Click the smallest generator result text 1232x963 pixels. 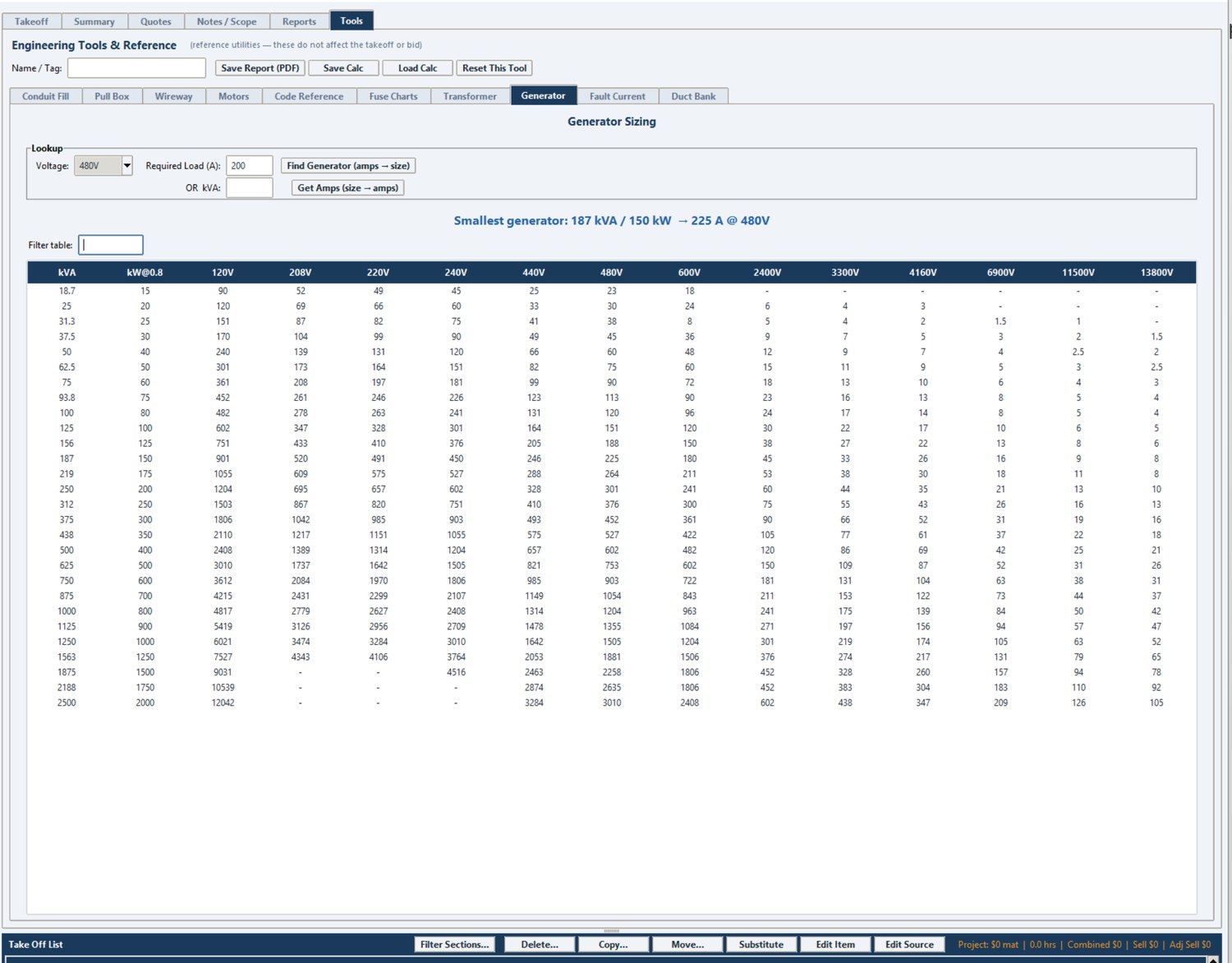(612, 220)
